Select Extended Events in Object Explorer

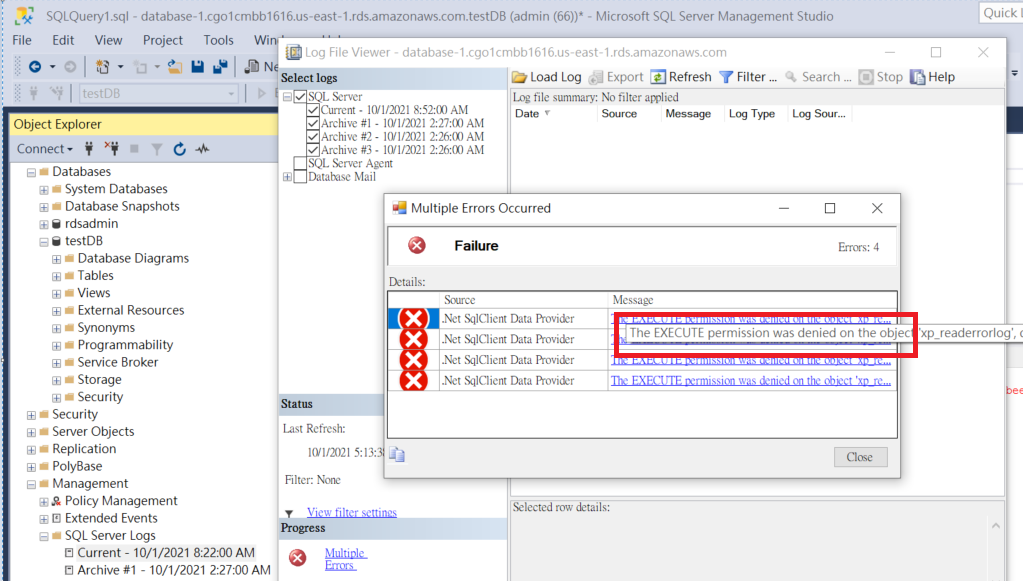point(111,518)
